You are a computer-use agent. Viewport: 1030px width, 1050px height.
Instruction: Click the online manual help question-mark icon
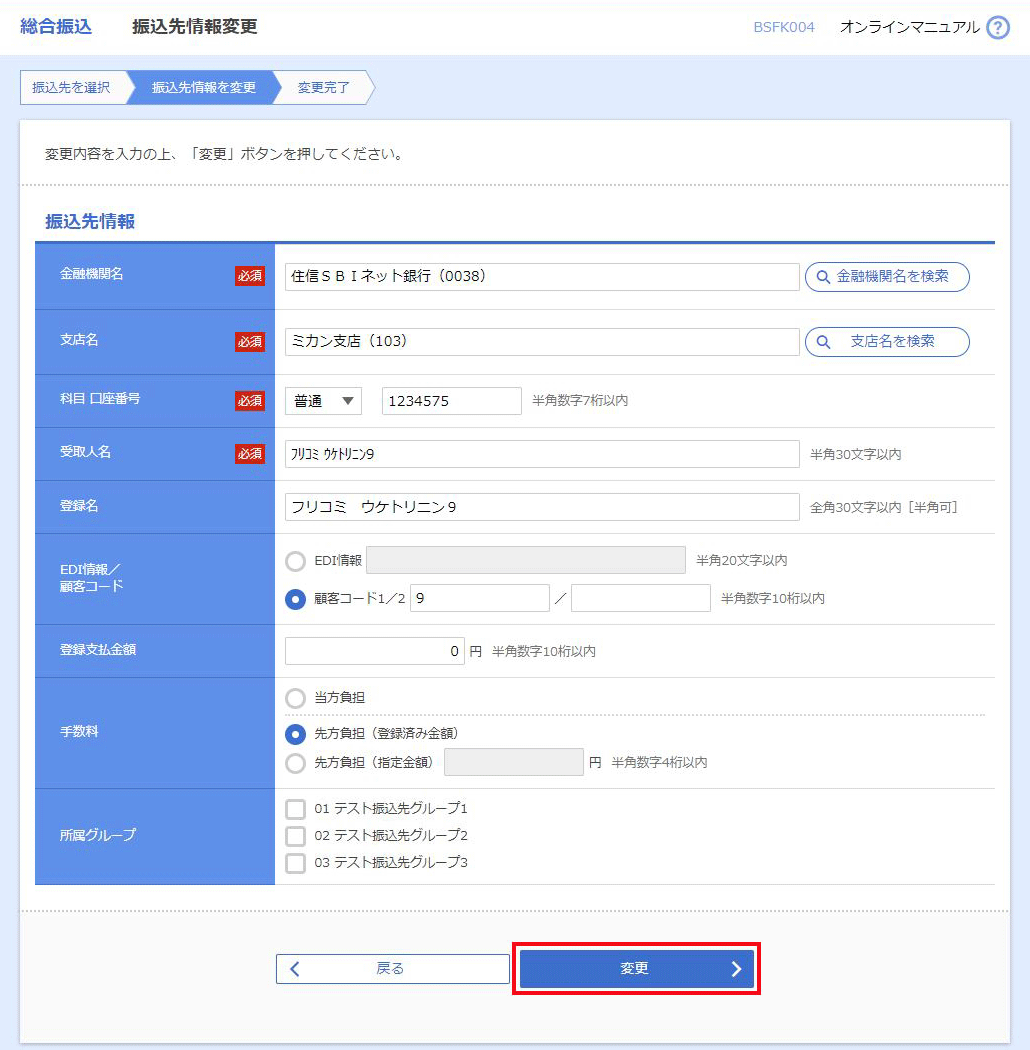point(997,28)
